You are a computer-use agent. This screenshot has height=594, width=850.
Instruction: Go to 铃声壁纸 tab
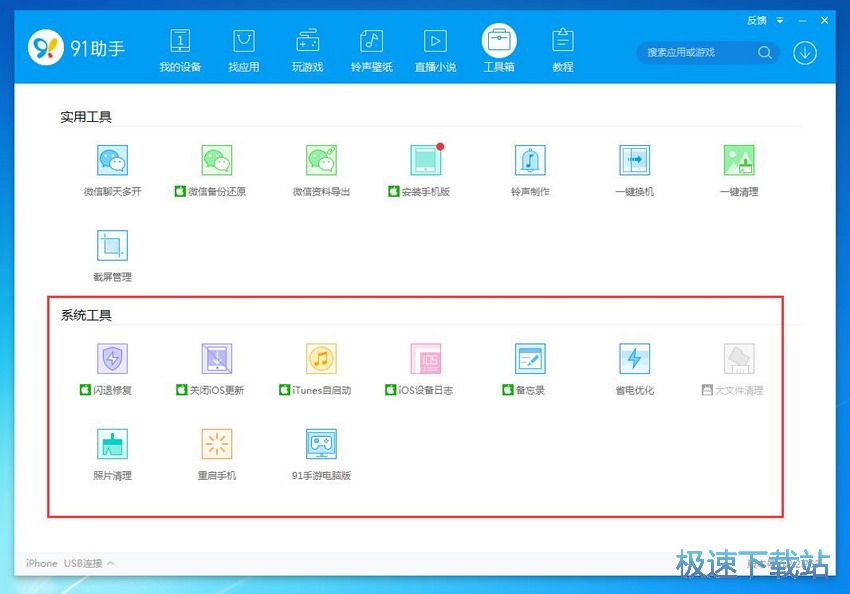pyautogui.click(x=371, y=51)
